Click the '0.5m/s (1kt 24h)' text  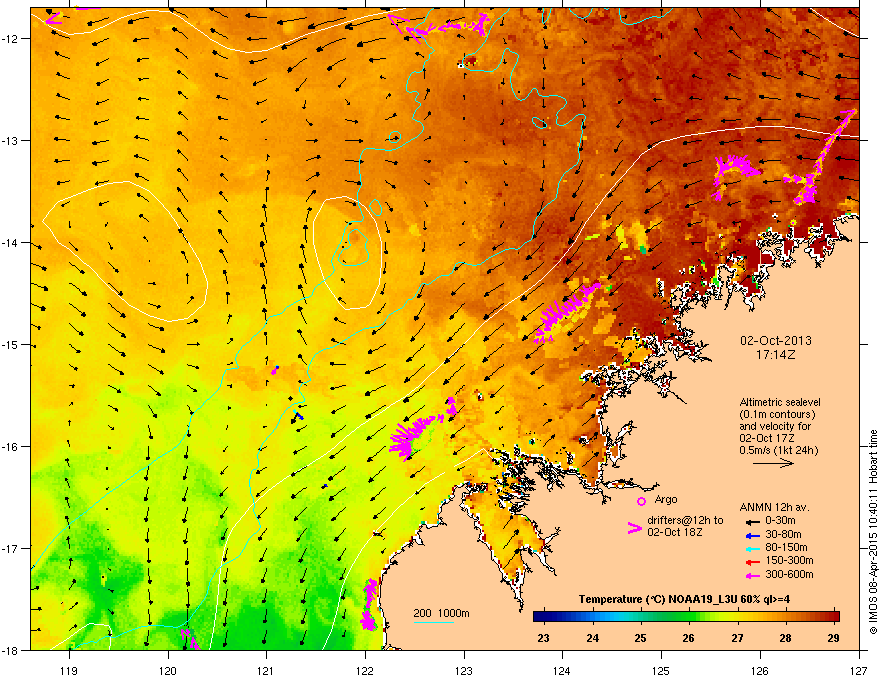(x=779, y=450)
